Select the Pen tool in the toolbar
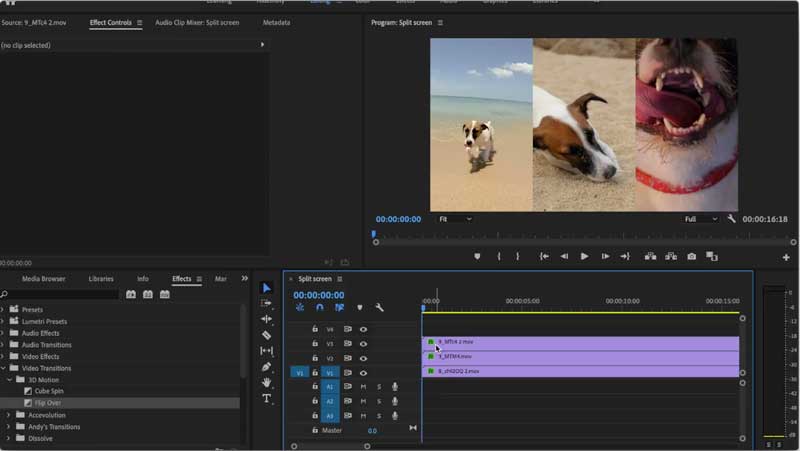Image resolution: width=800 pixels, height=451 pixels. (267, 367)
